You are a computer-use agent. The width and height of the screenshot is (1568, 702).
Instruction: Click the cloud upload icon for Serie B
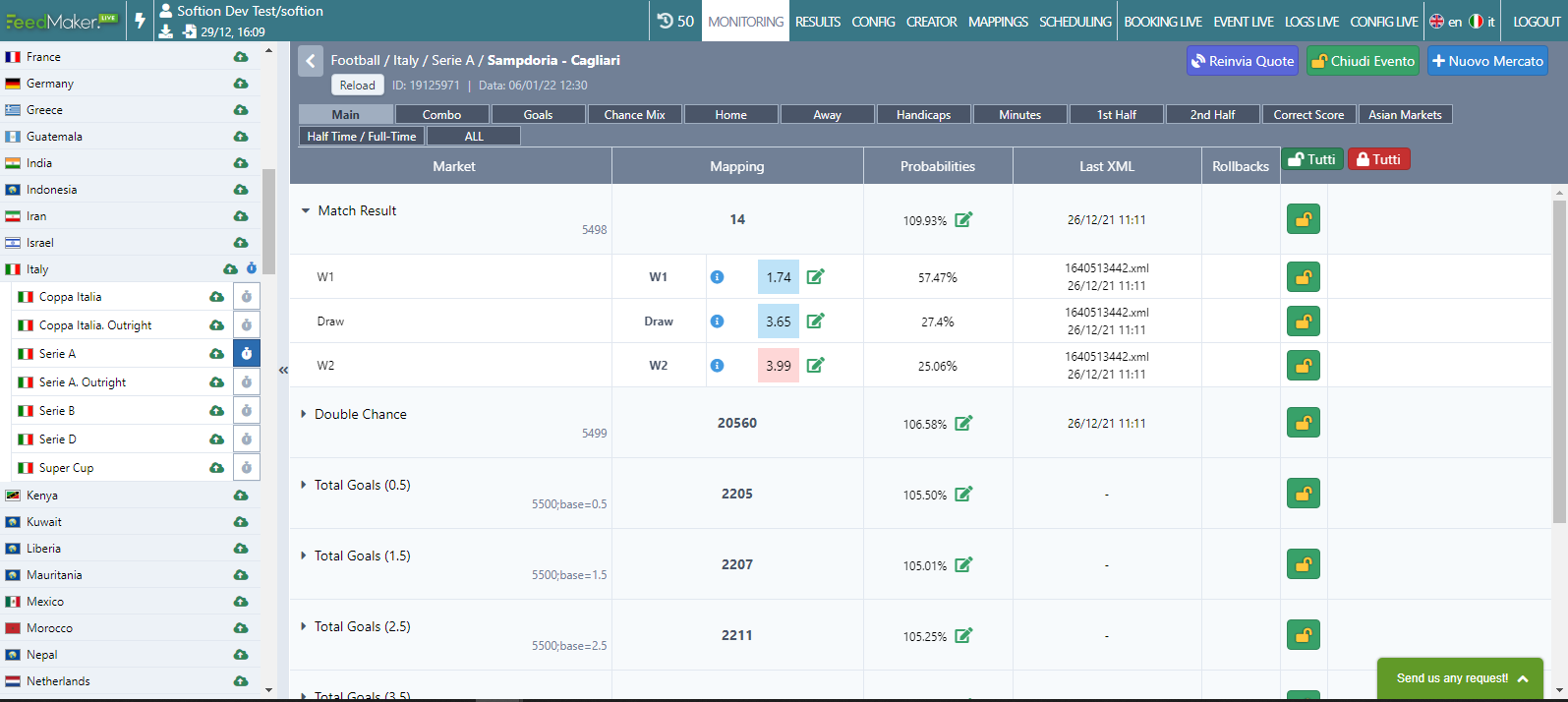click(x=216, y=411)
